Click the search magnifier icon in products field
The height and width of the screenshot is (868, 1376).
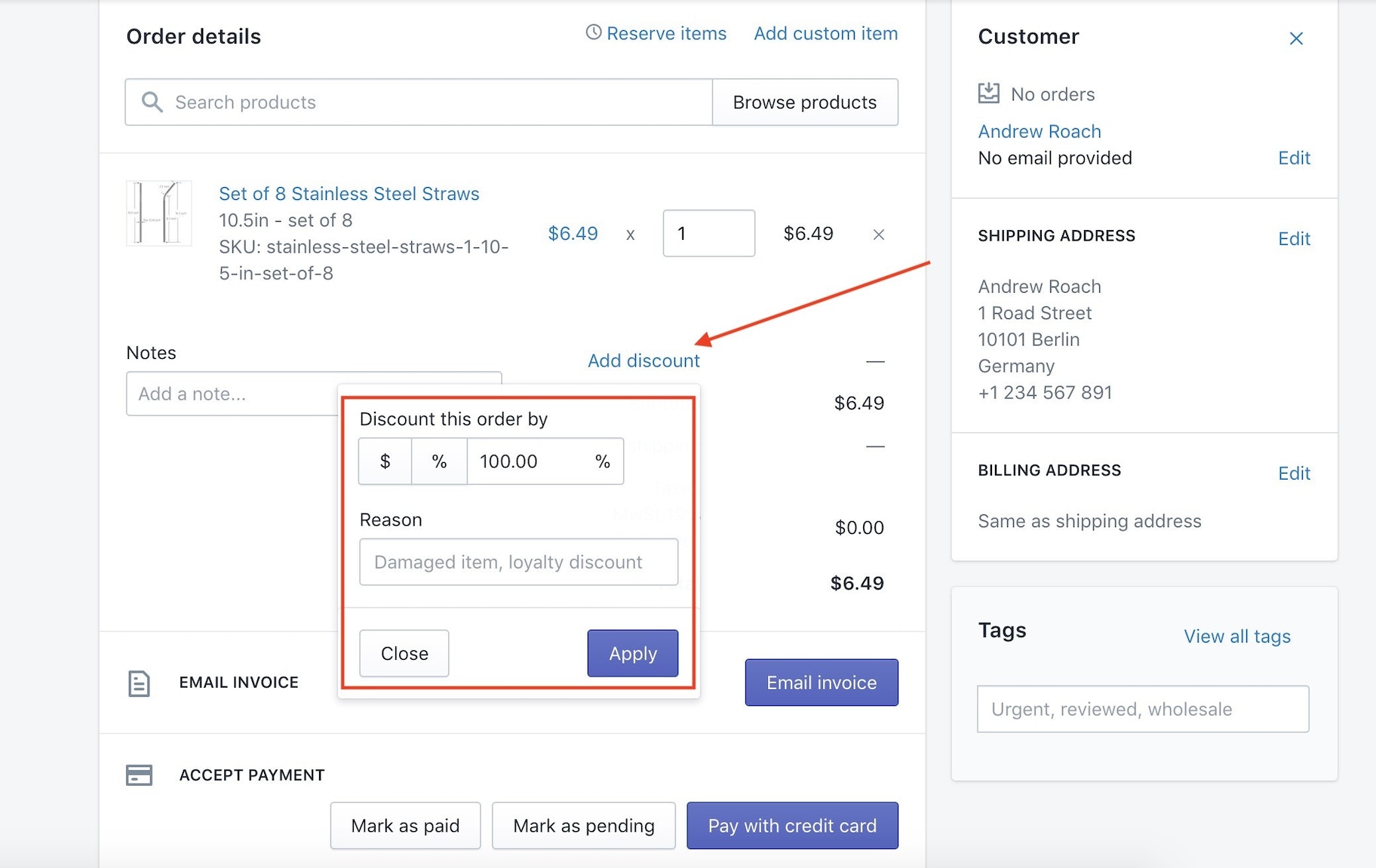[x=152, y=103]
